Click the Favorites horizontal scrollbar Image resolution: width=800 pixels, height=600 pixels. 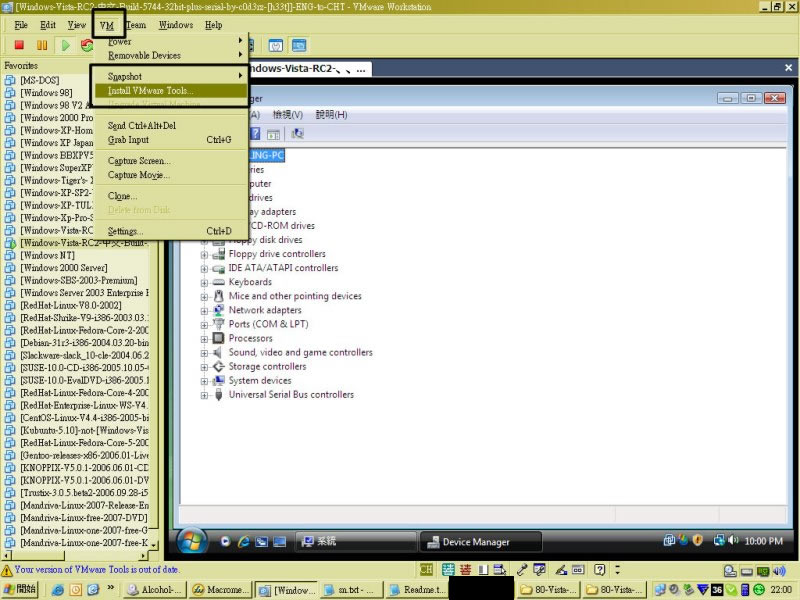pyautogui.click(x=76, y=555)
